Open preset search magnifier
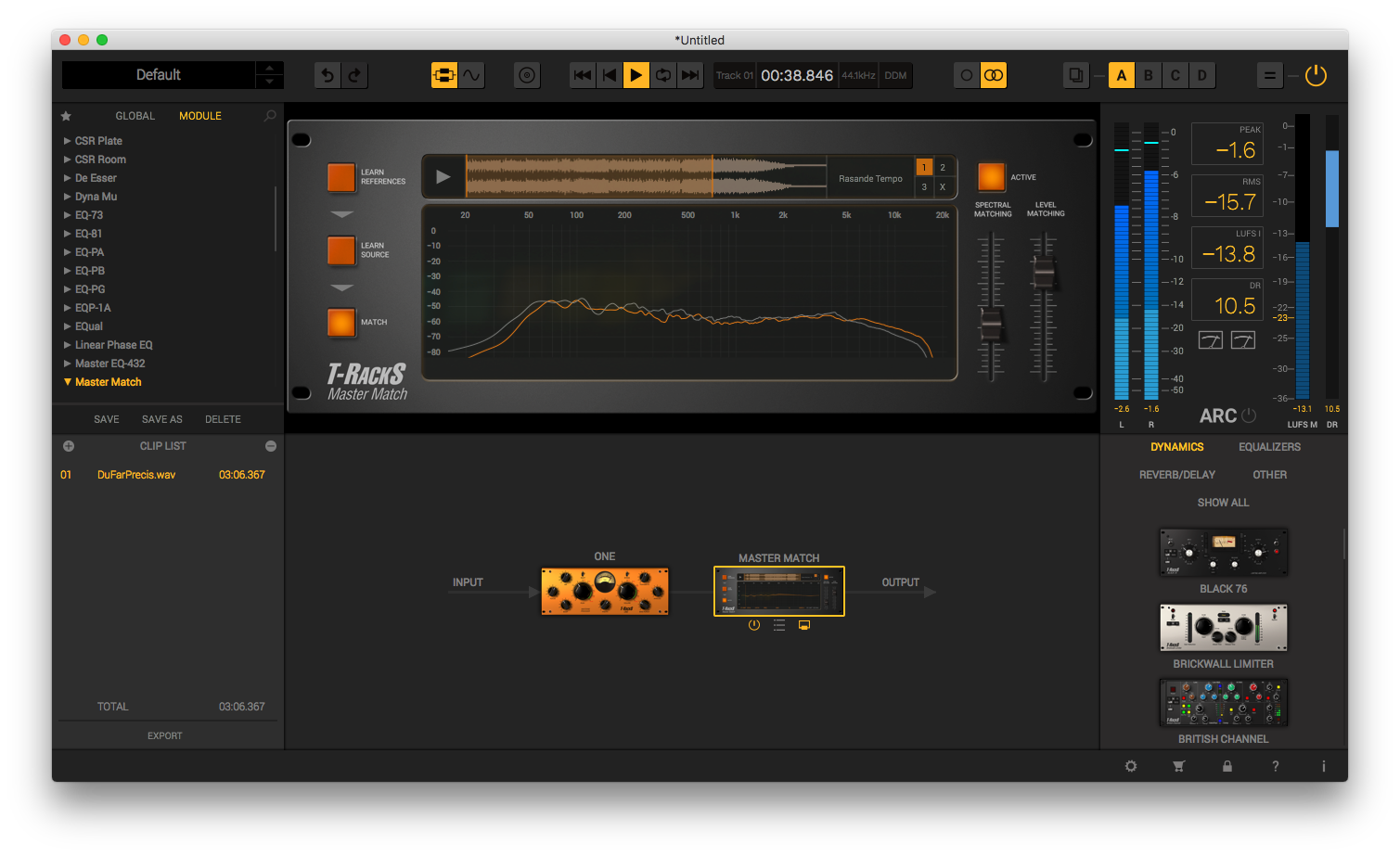Image resolution: width=1400 pixels, height=856 pixels. click(270, 116)
